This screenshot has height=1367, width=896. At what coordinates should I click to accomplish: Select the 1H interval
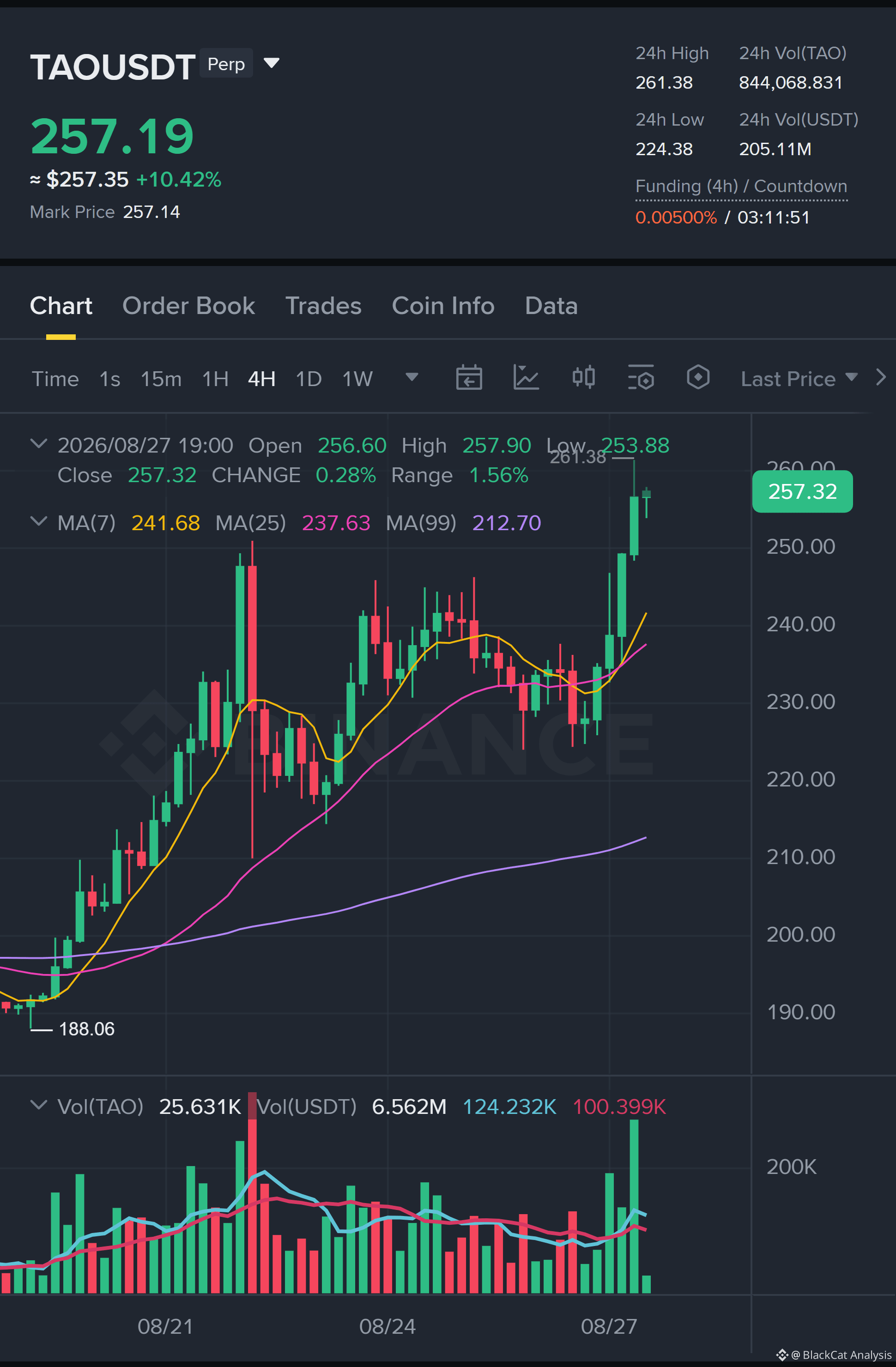[x=215, y=379]
